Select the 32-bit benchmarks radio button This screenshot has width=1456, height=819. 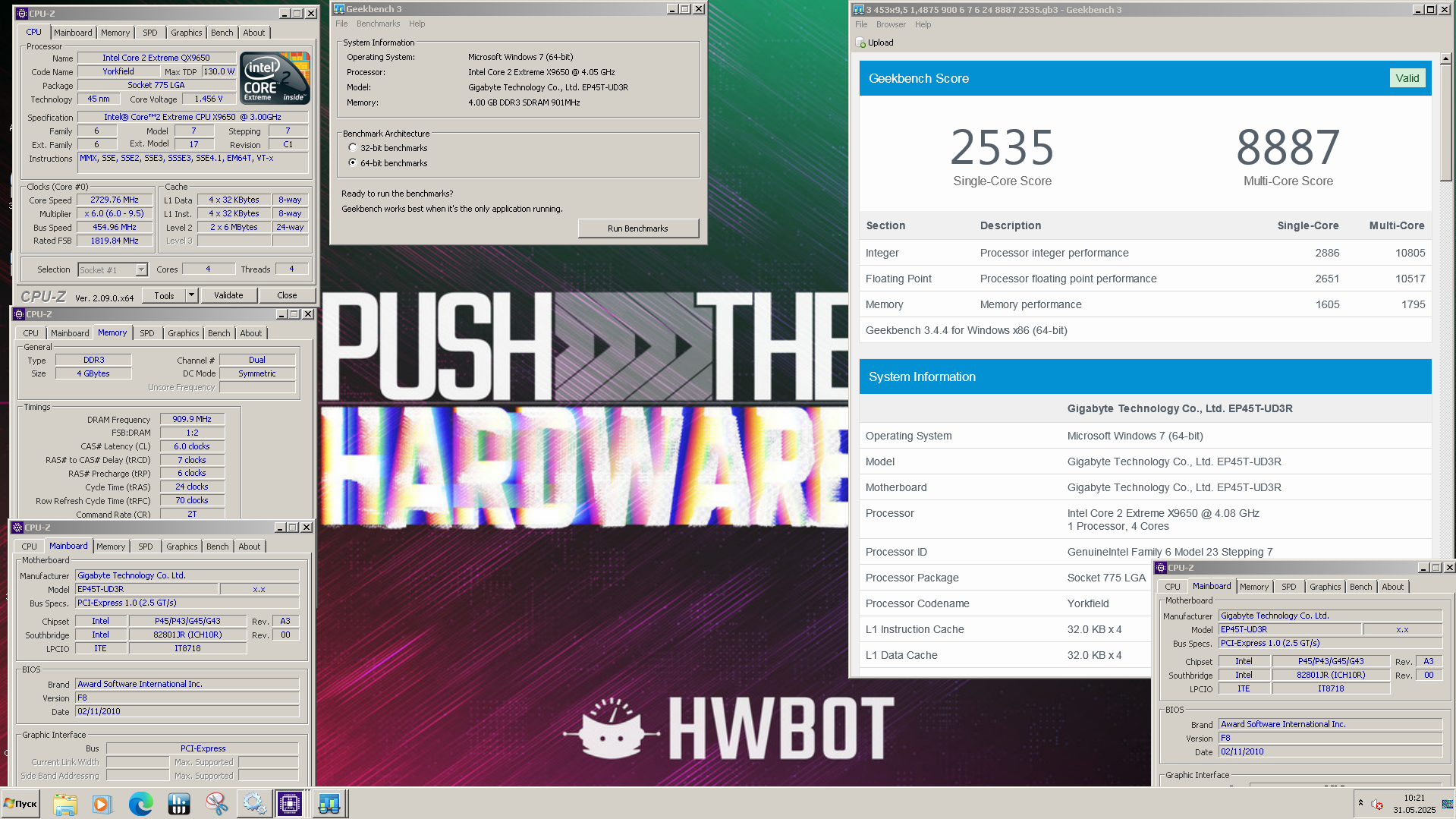pos(353,148)
